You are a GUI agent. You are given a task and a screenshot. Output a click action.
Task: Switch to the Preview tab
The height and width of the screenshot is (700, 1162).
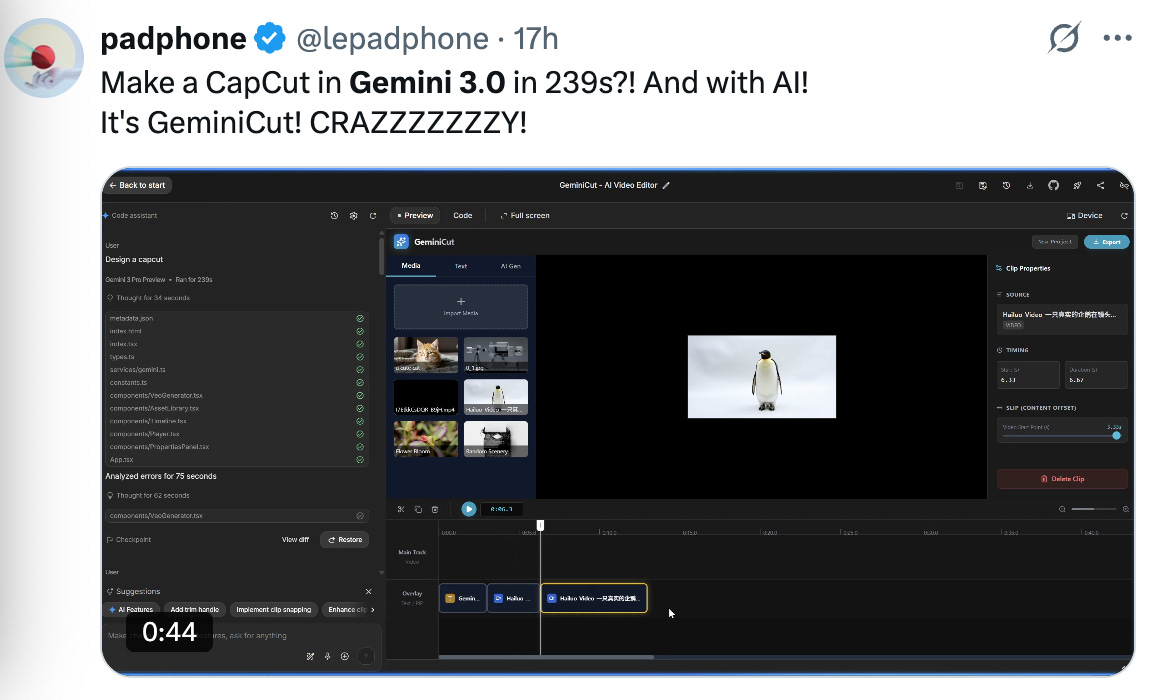tap(415, 216)
